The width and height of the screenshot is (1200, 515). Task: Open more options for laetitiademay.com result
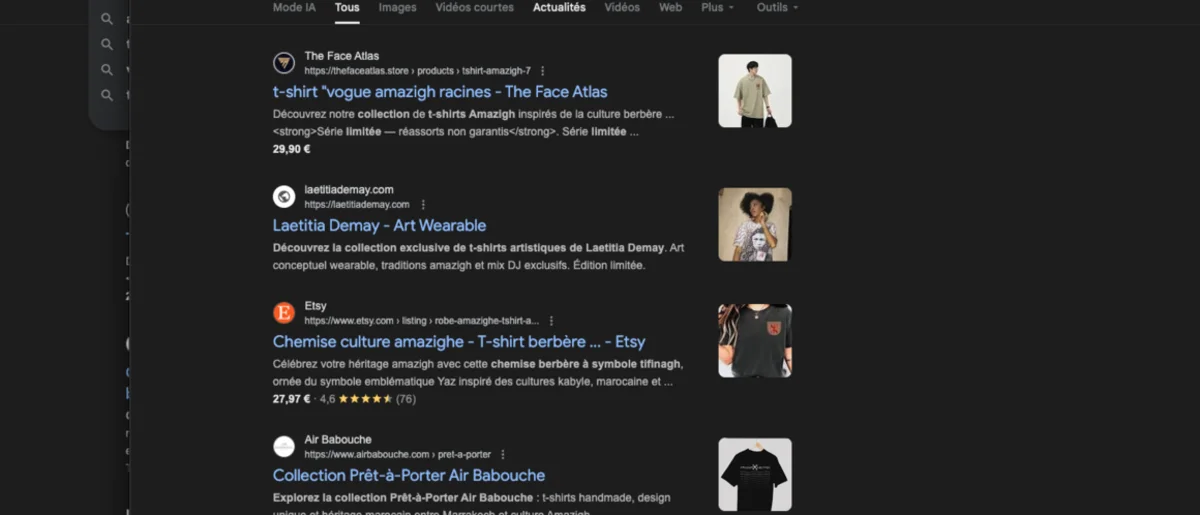pos(423,205)
